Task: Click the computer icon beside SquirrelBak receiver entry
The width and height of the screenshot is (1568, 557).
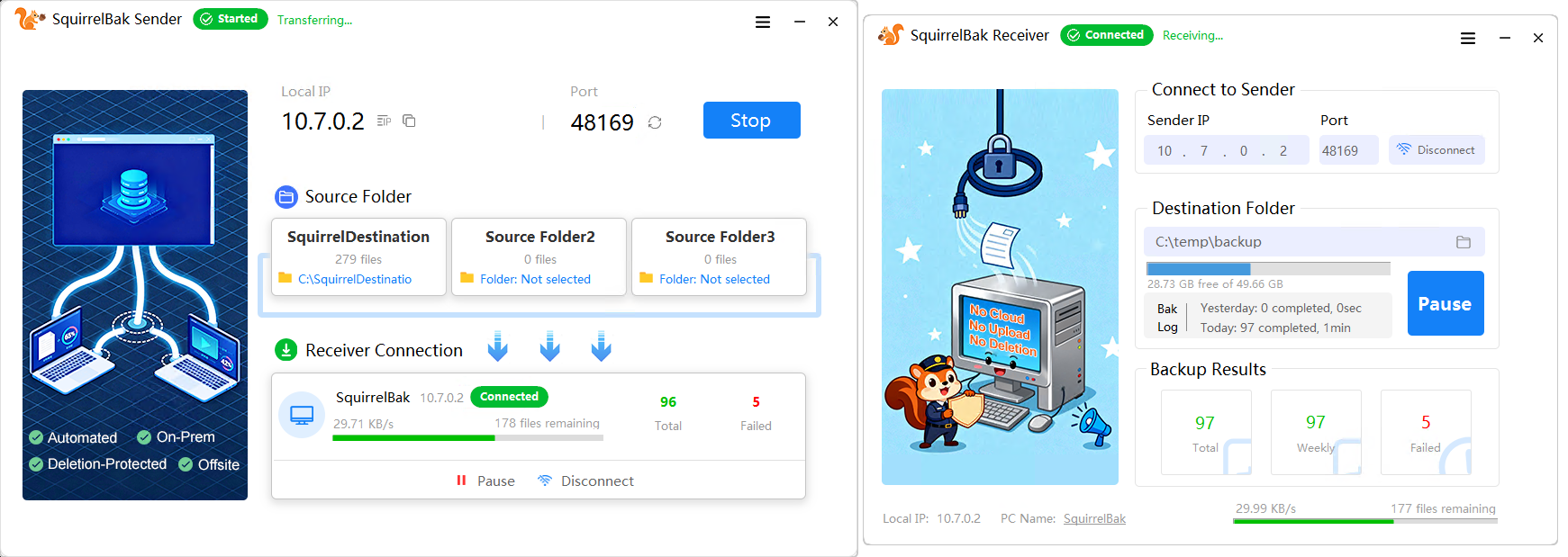Action: [302, 415]
